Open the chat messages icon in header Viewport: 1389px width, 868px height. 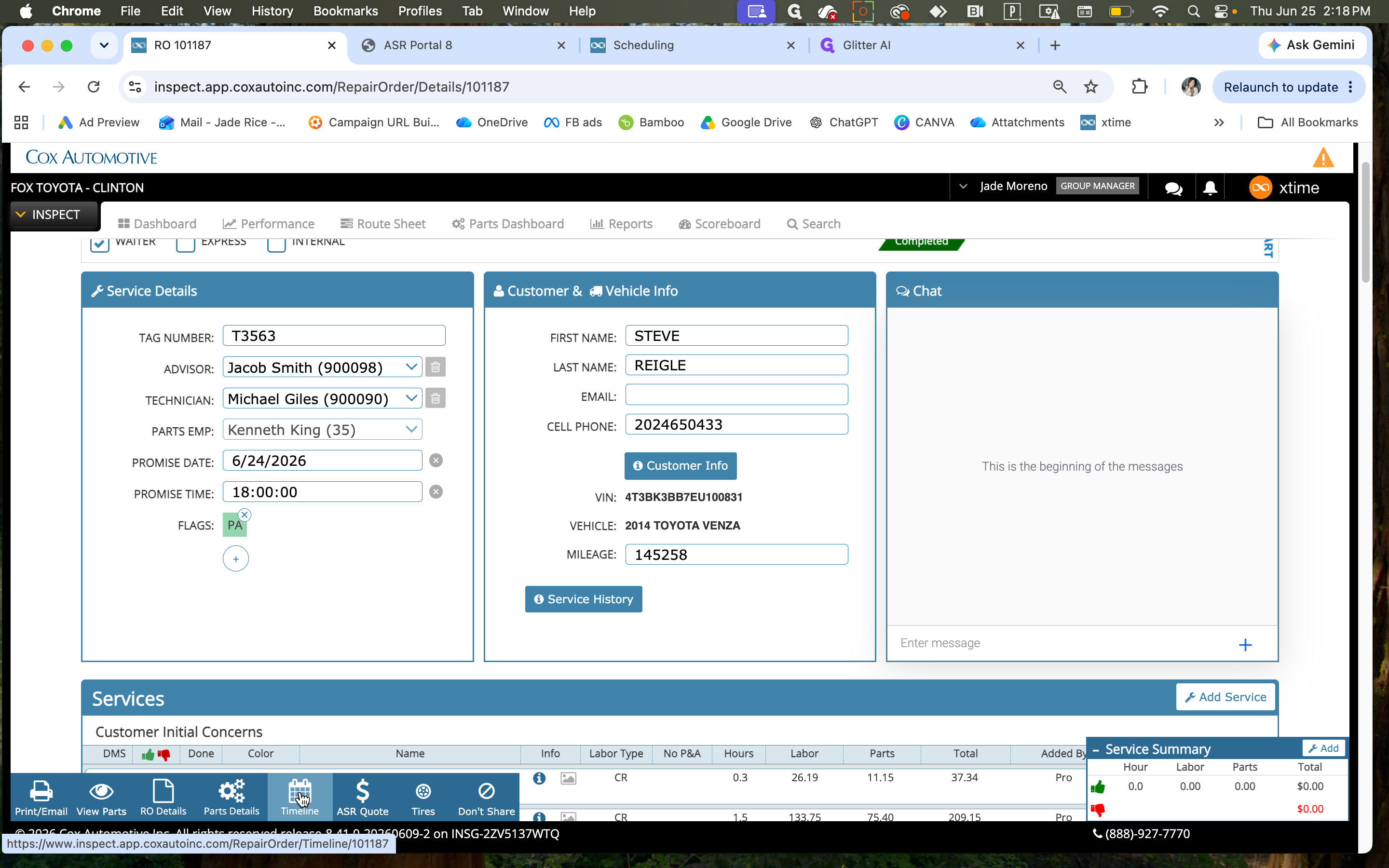(1173, 188)
